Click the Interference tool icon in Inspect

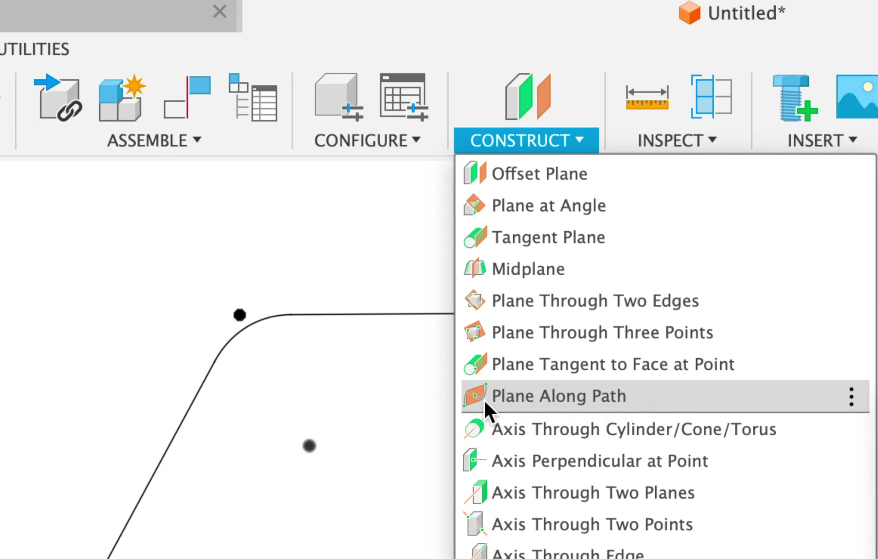coord(711,98)
